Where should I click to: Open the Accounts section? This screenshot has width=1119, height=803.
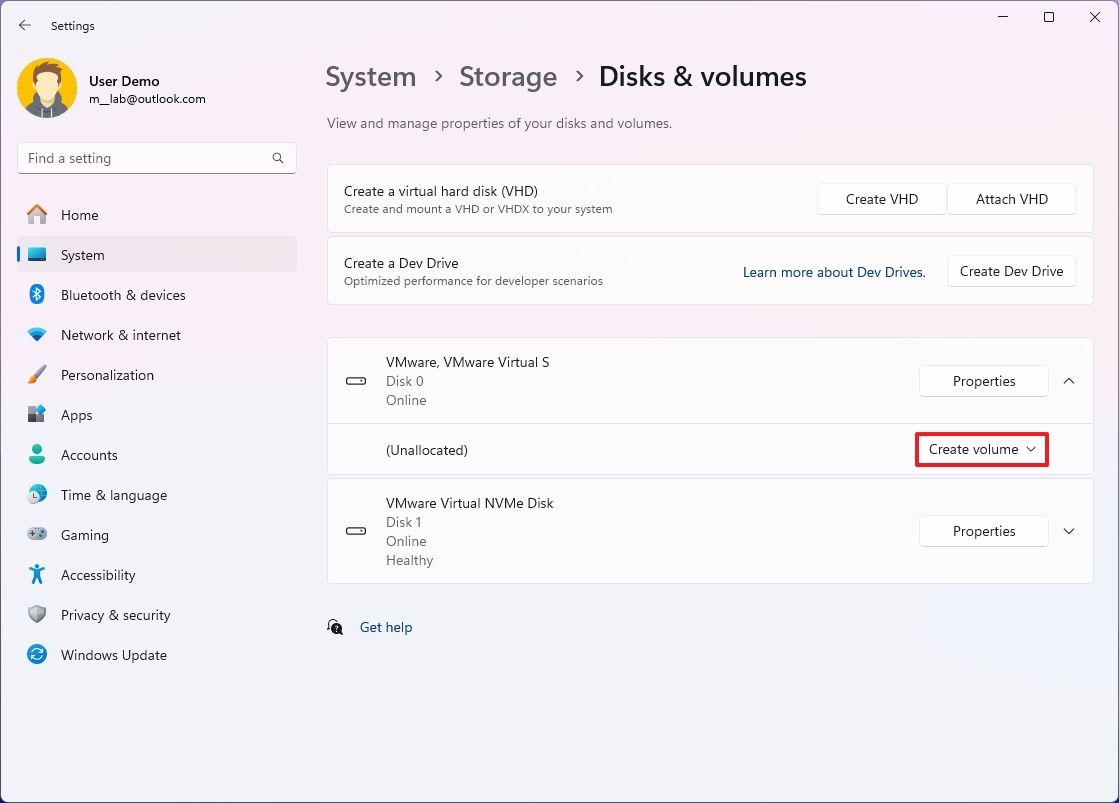click(90, 454)
